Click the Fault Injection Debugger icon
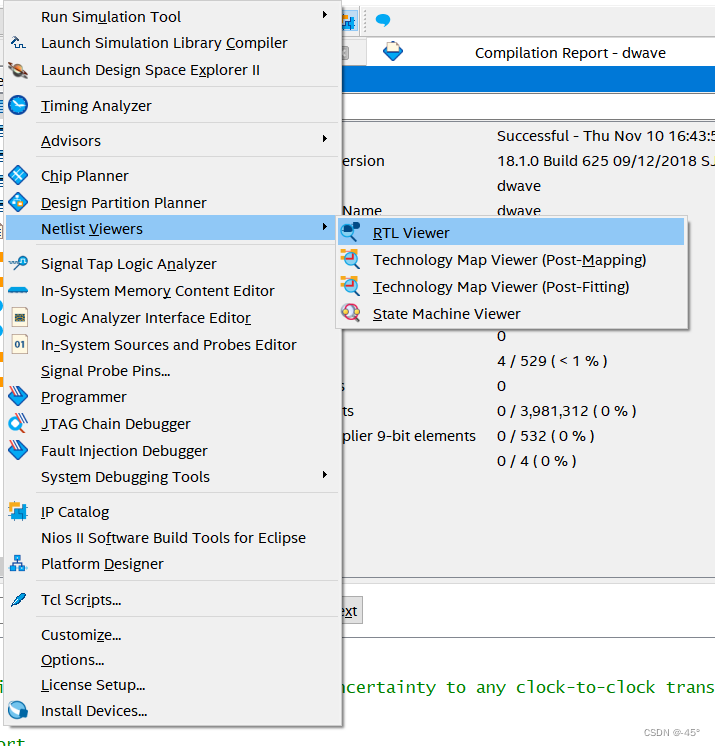Screen dimensions: 715x746 (x=18, y=450)
